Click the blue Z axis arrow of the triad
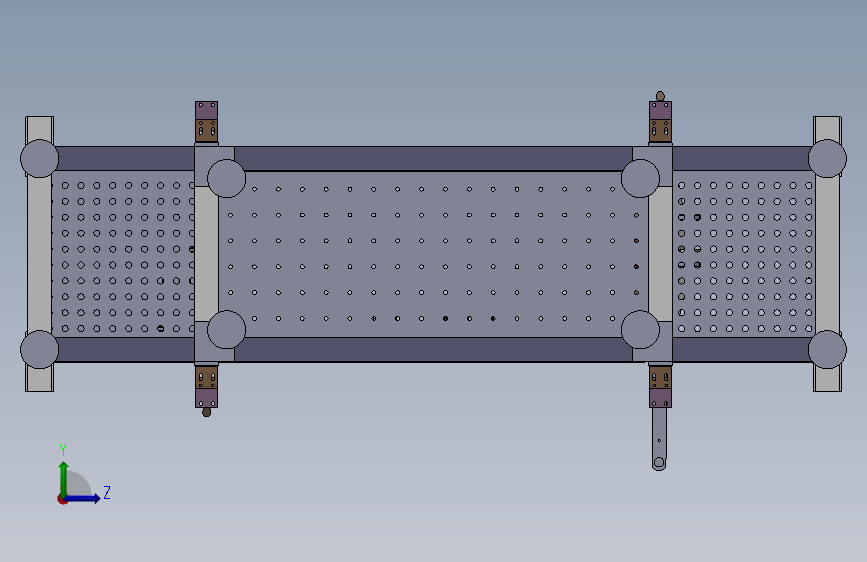 (x=83, y=498)
